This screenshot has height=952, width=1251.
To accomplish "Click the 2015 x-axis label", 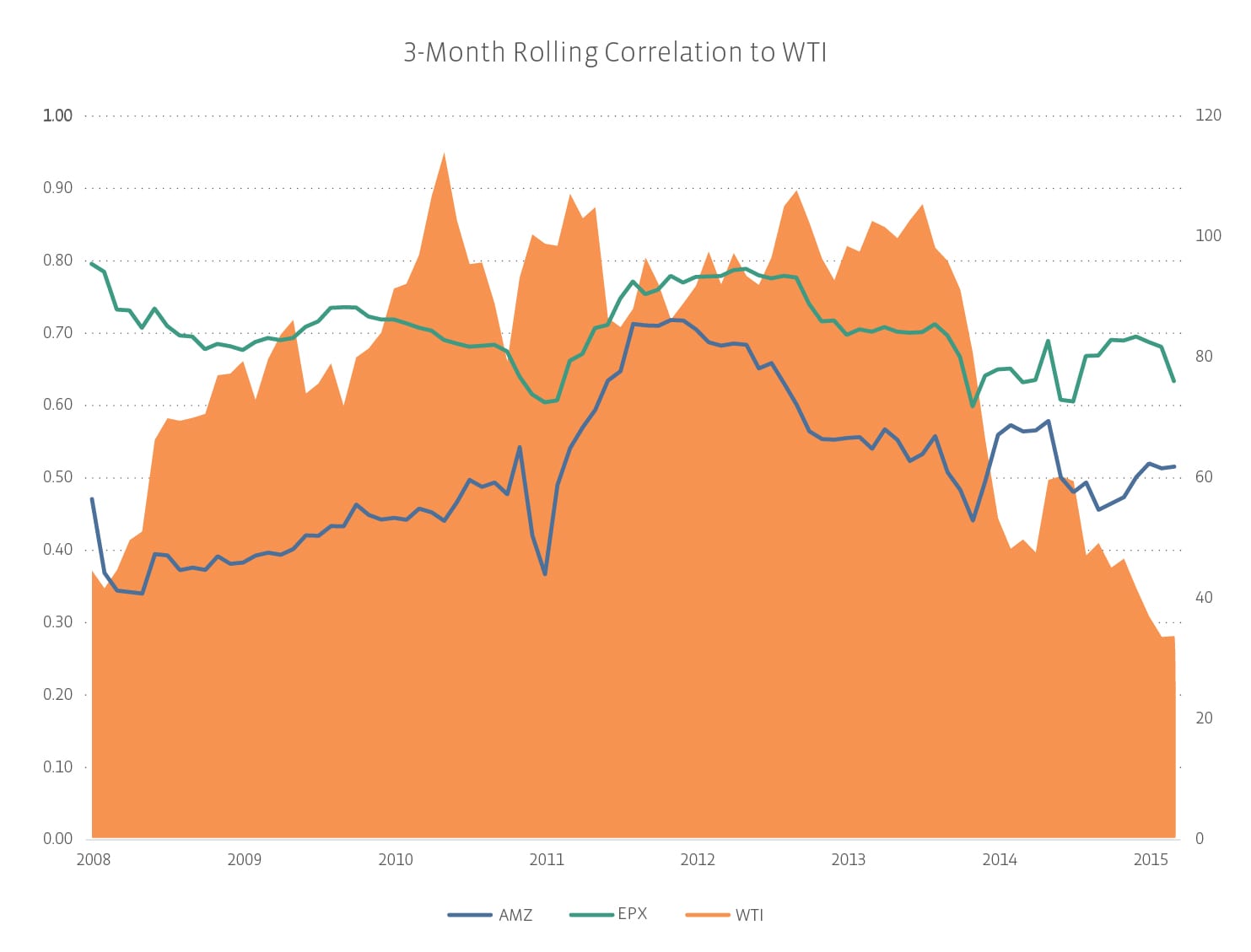I will point(1151,860).
